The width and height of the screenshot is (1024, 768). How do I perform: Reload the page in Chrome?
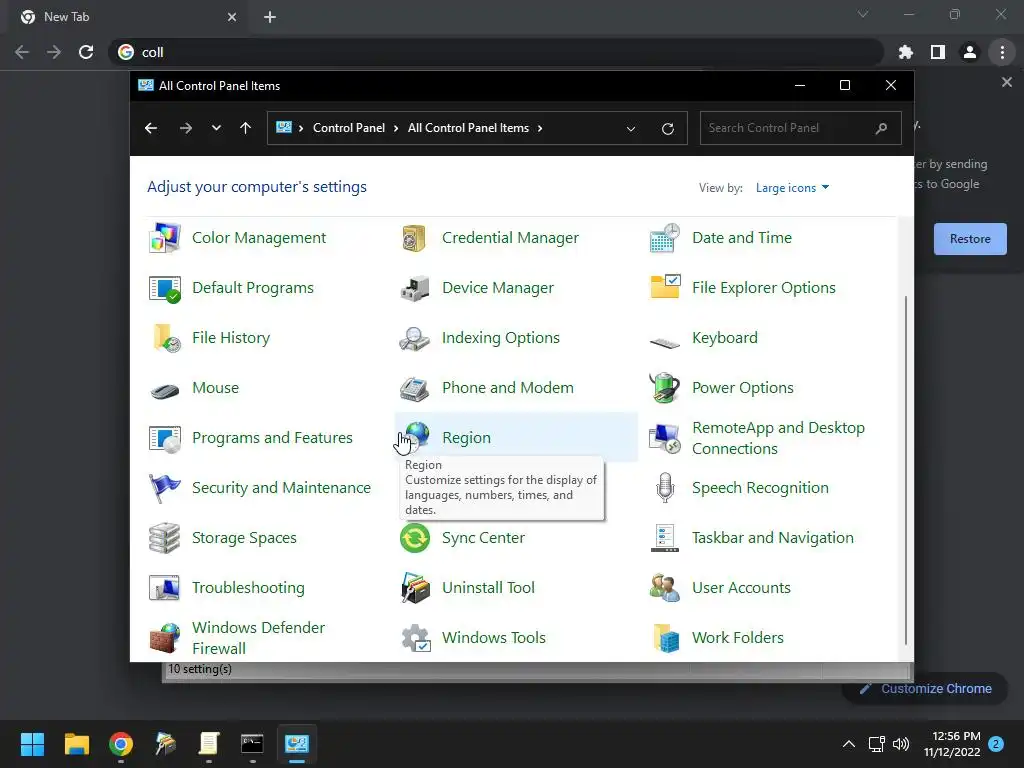coord(86,52)
